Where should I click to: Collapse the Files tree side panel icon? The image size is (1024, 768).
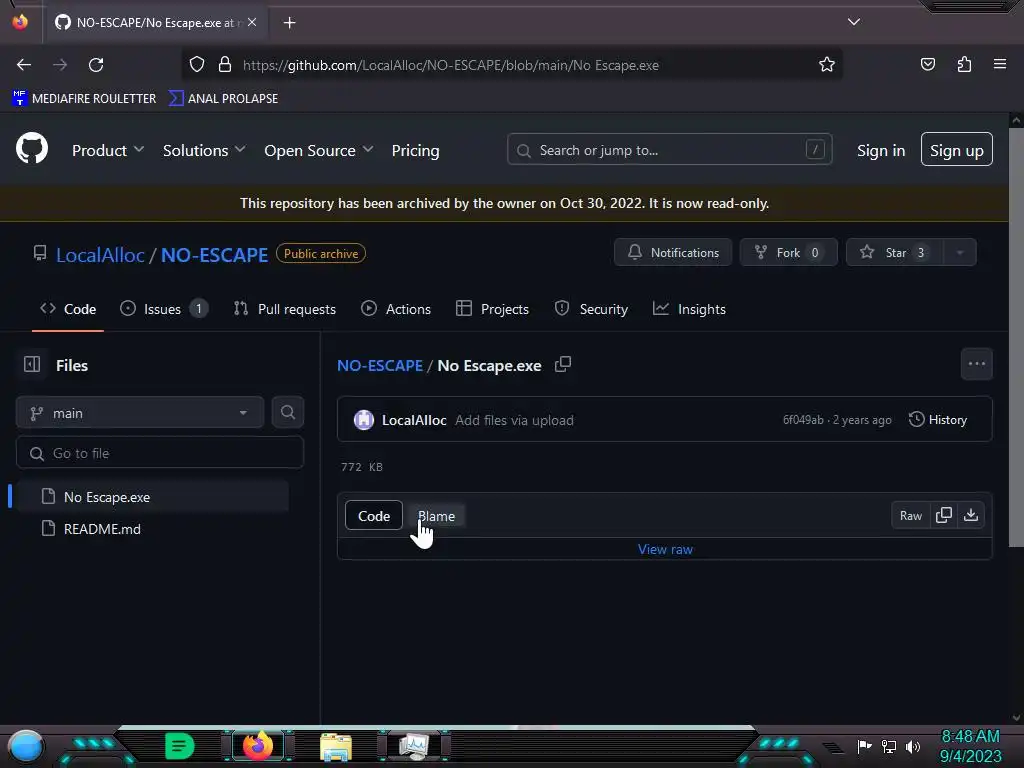pyautogui.click(x=32, y=364)
